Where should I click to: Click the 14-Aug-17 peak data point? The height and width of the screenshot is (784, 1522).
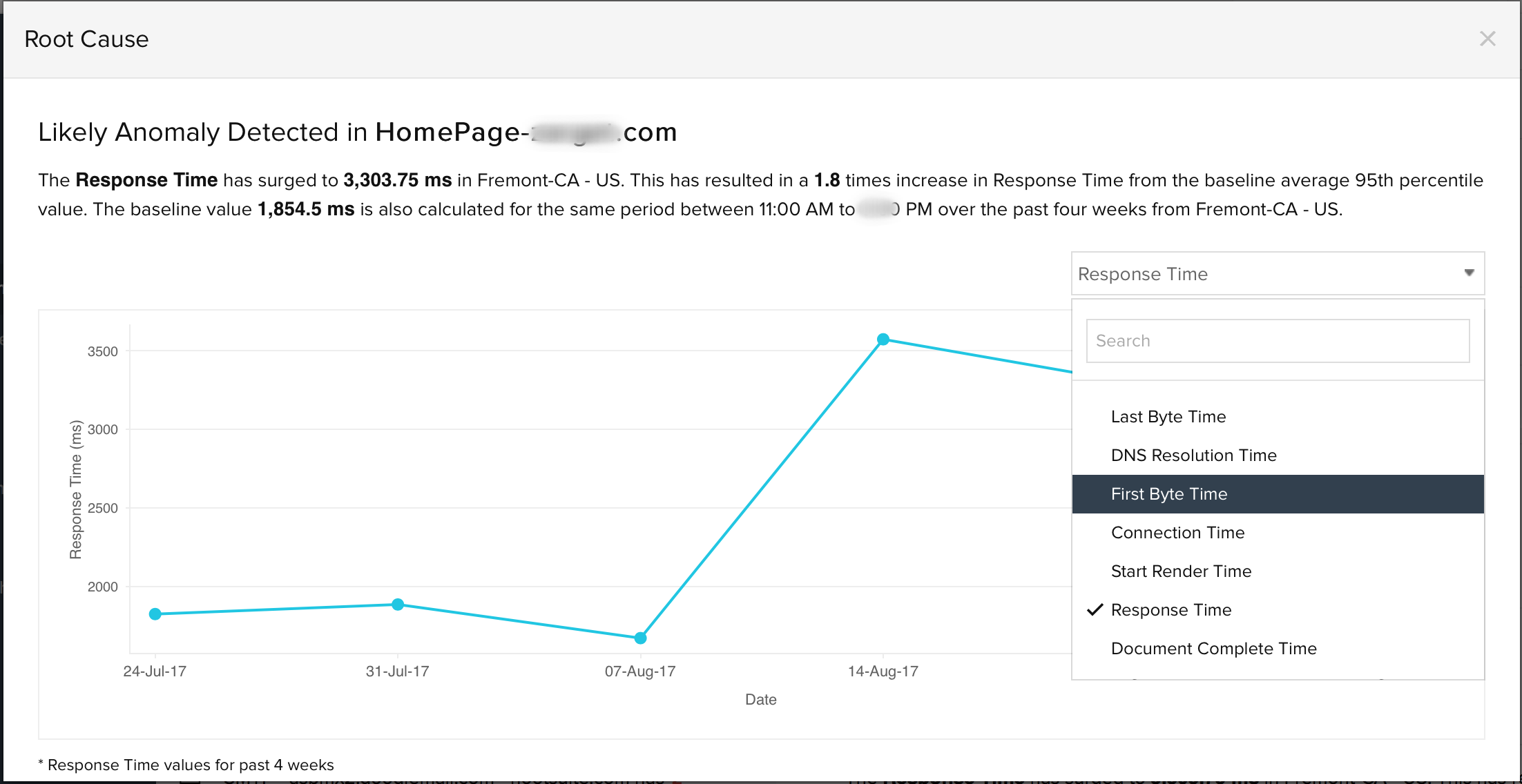[883, 340]
